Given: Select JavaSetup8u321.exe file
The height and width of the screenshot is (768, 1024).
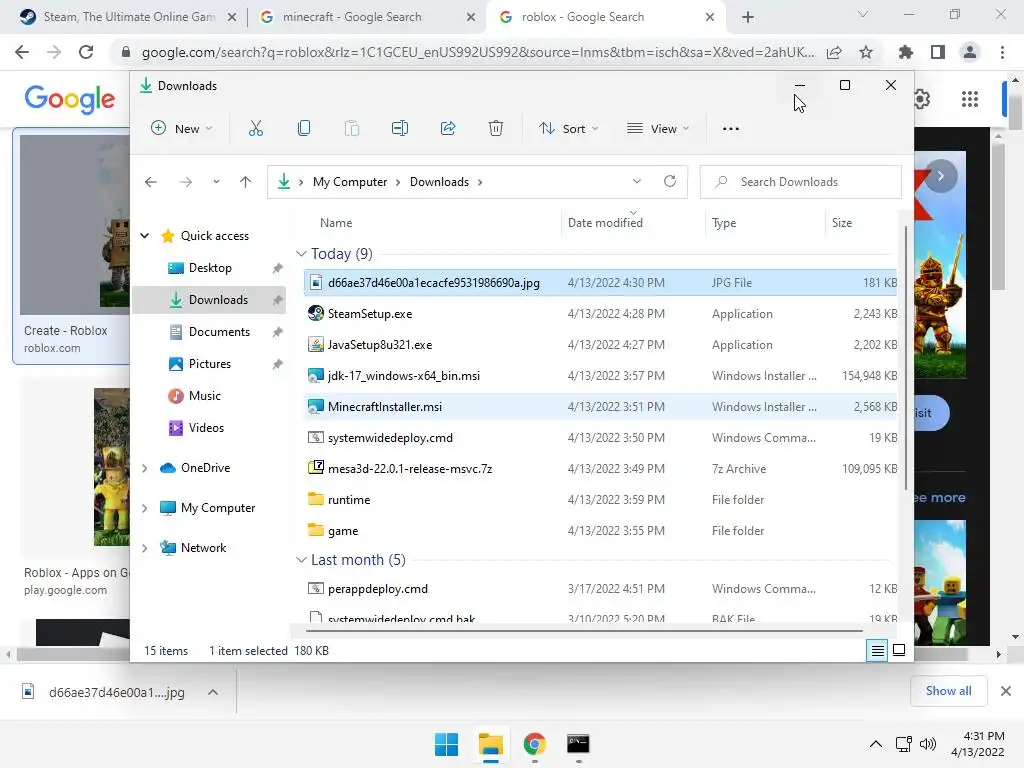Looking at the screenshot, I should [x=600, y=345].
